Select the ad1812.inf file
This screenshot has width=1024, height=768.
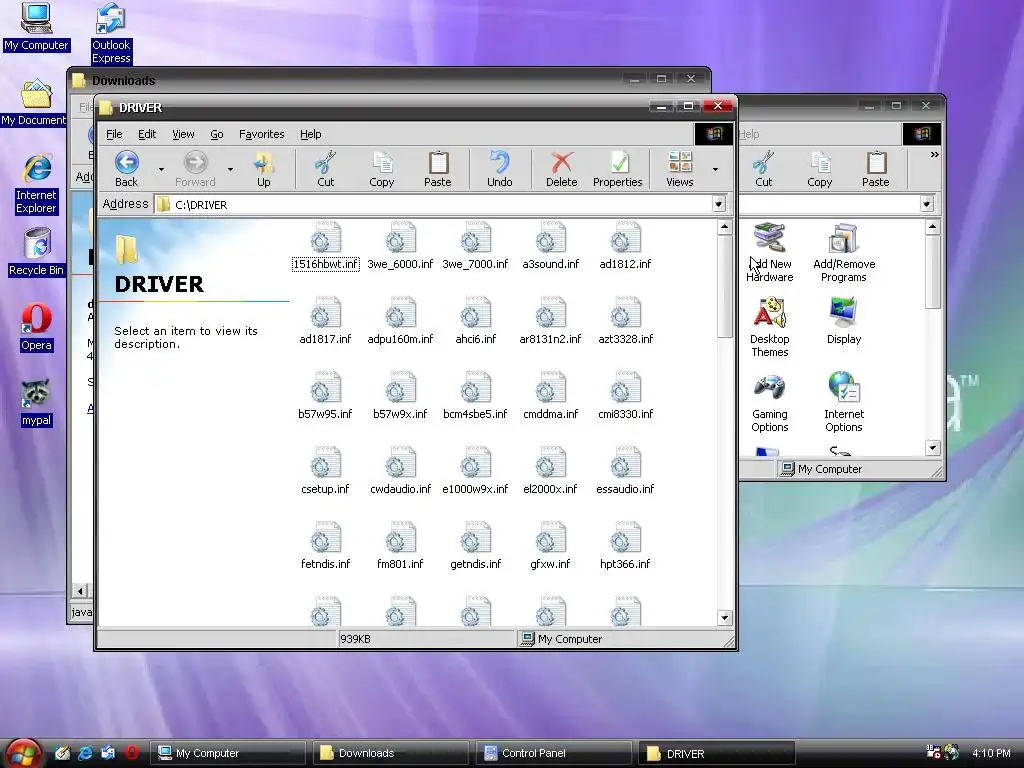click(x=625, y=247)
